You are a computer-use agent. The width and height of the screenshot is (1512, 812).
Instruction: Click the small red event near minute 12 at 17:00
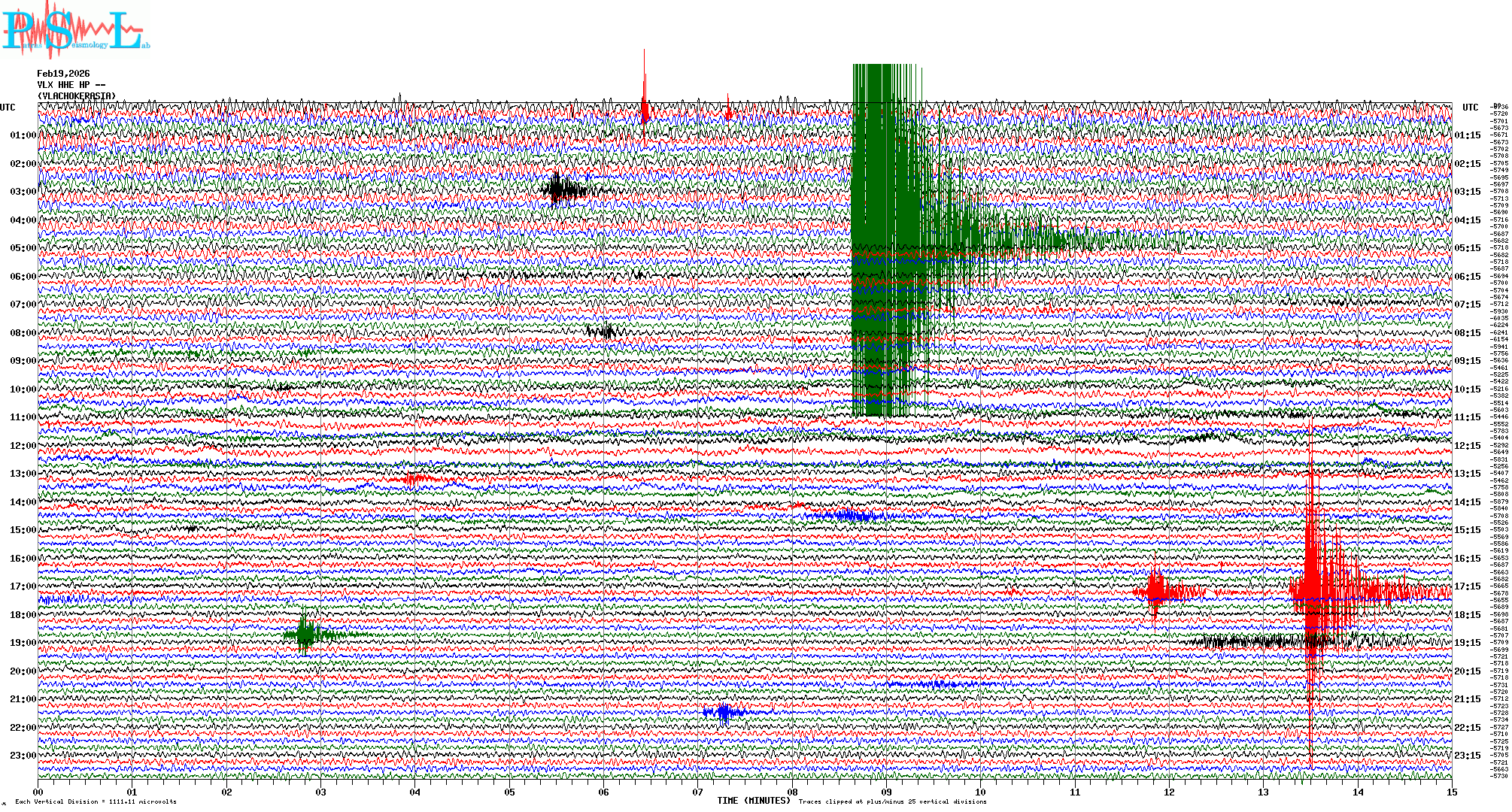point(1155,592)
